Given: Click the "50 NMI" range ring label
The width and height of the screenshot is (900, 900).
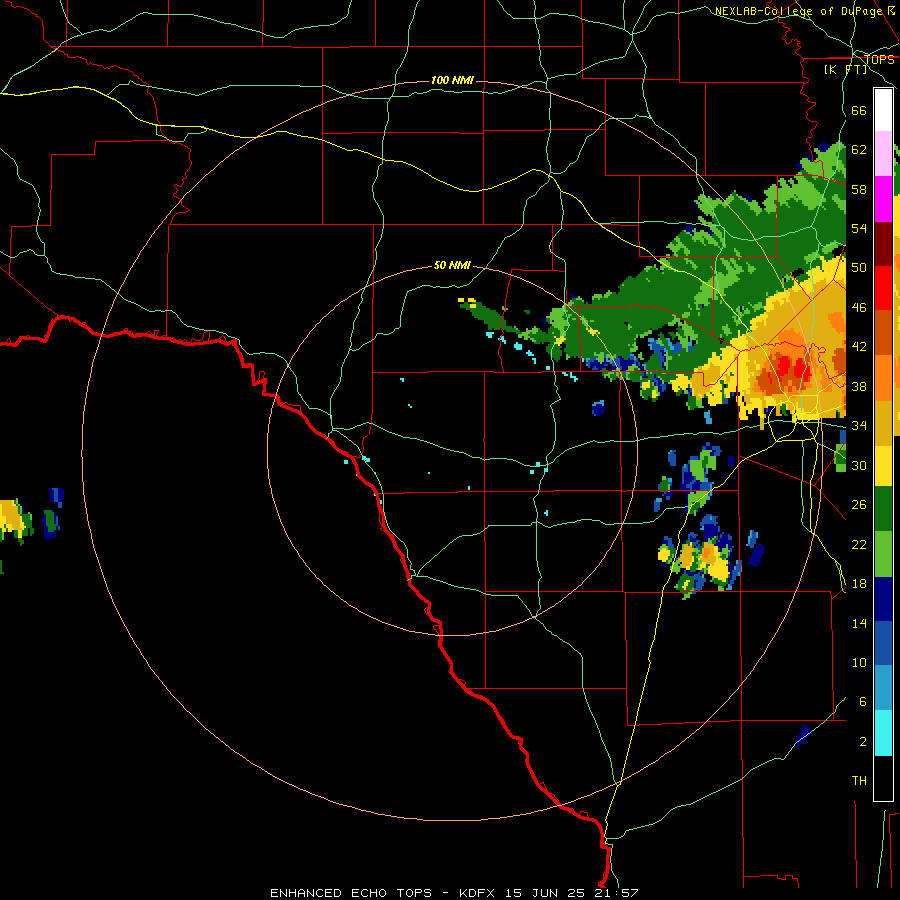Looking at the screenshot, I should click(452, 265).
